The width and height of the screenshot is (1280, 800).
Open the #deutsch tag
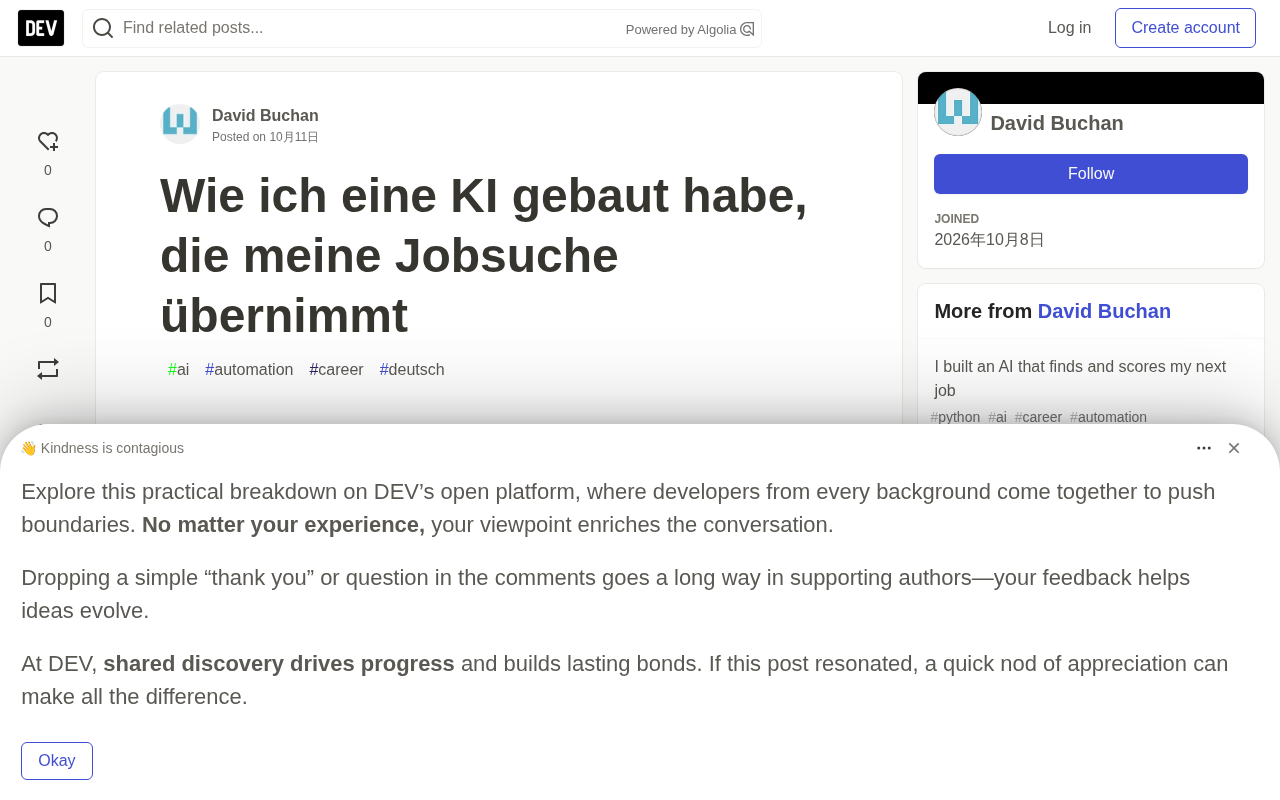(412, 370)
